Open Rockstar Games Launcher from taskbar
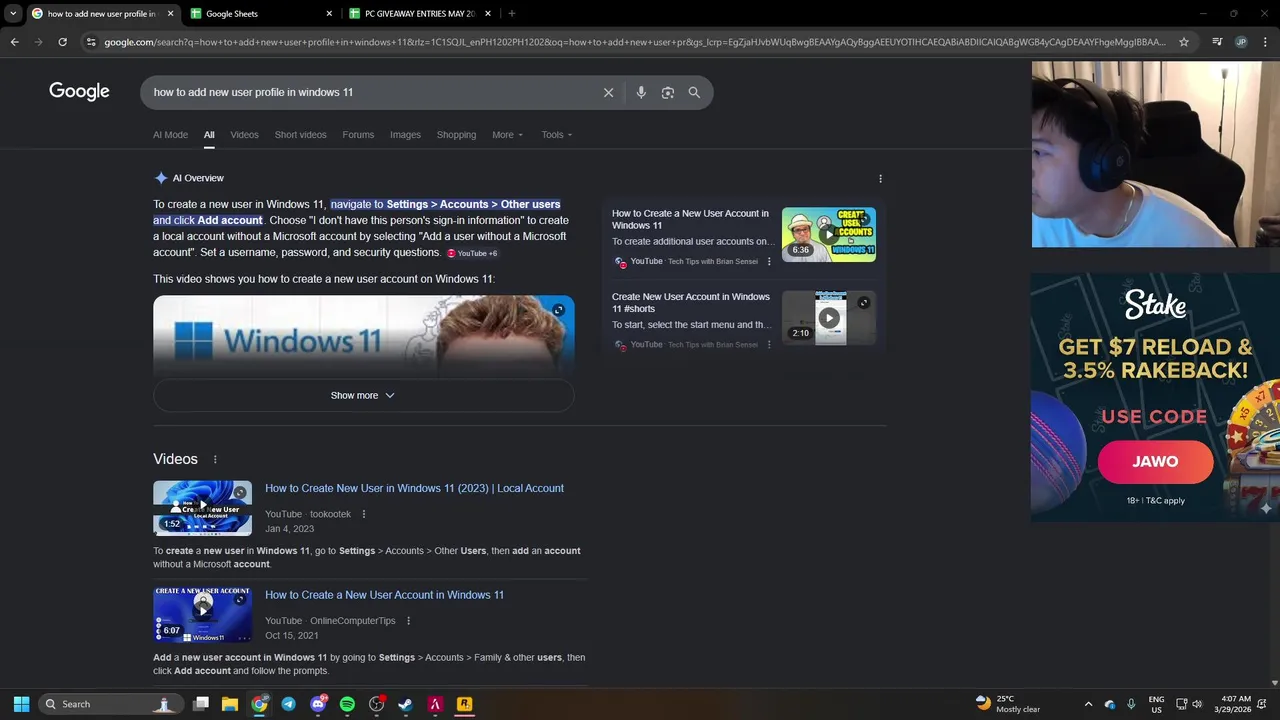This screenshot has width=1280, height=720. pos(464,704)
